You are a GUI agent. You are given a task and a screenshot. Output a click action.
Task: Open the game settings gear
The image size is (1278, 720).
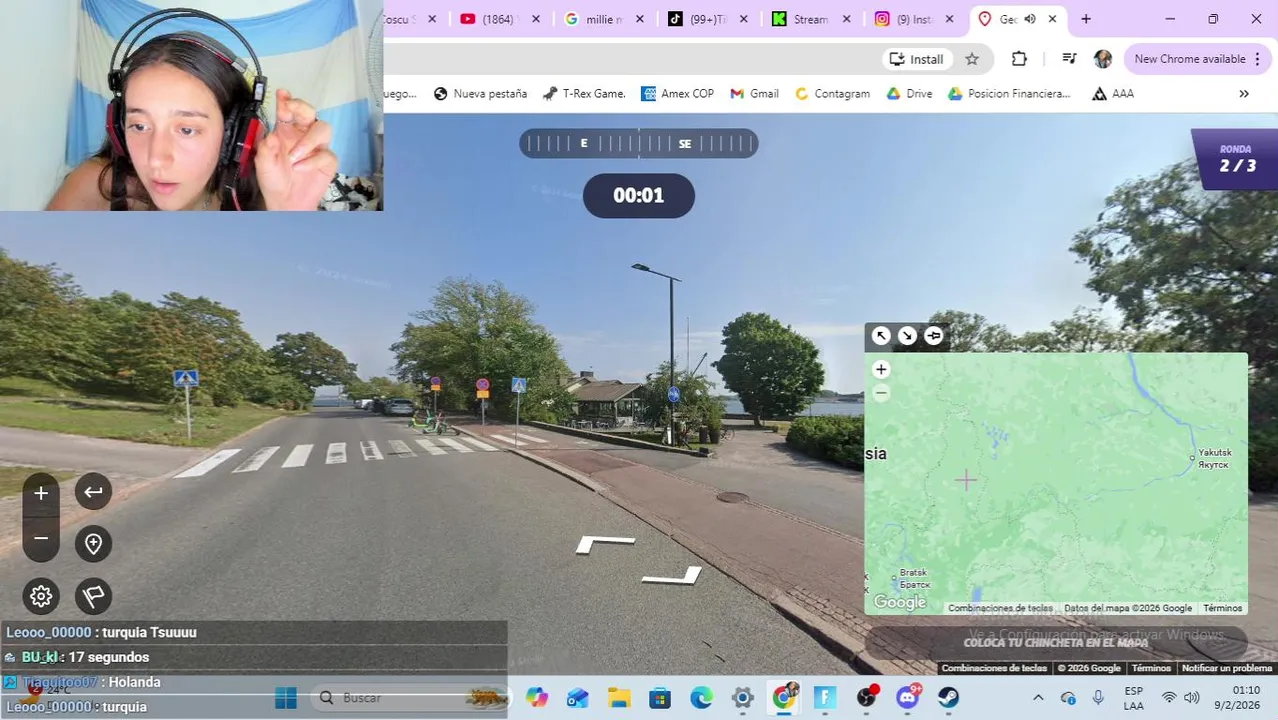(x=41, y=596)
